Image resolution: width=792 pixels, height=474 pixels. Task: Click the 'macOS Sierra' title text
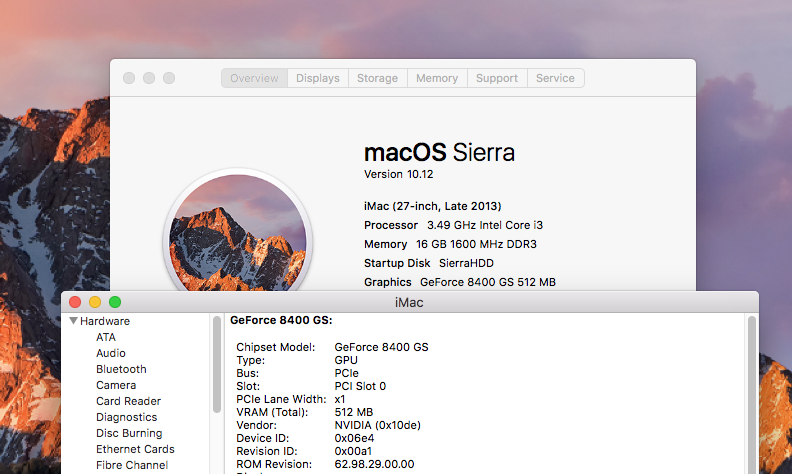439,152
